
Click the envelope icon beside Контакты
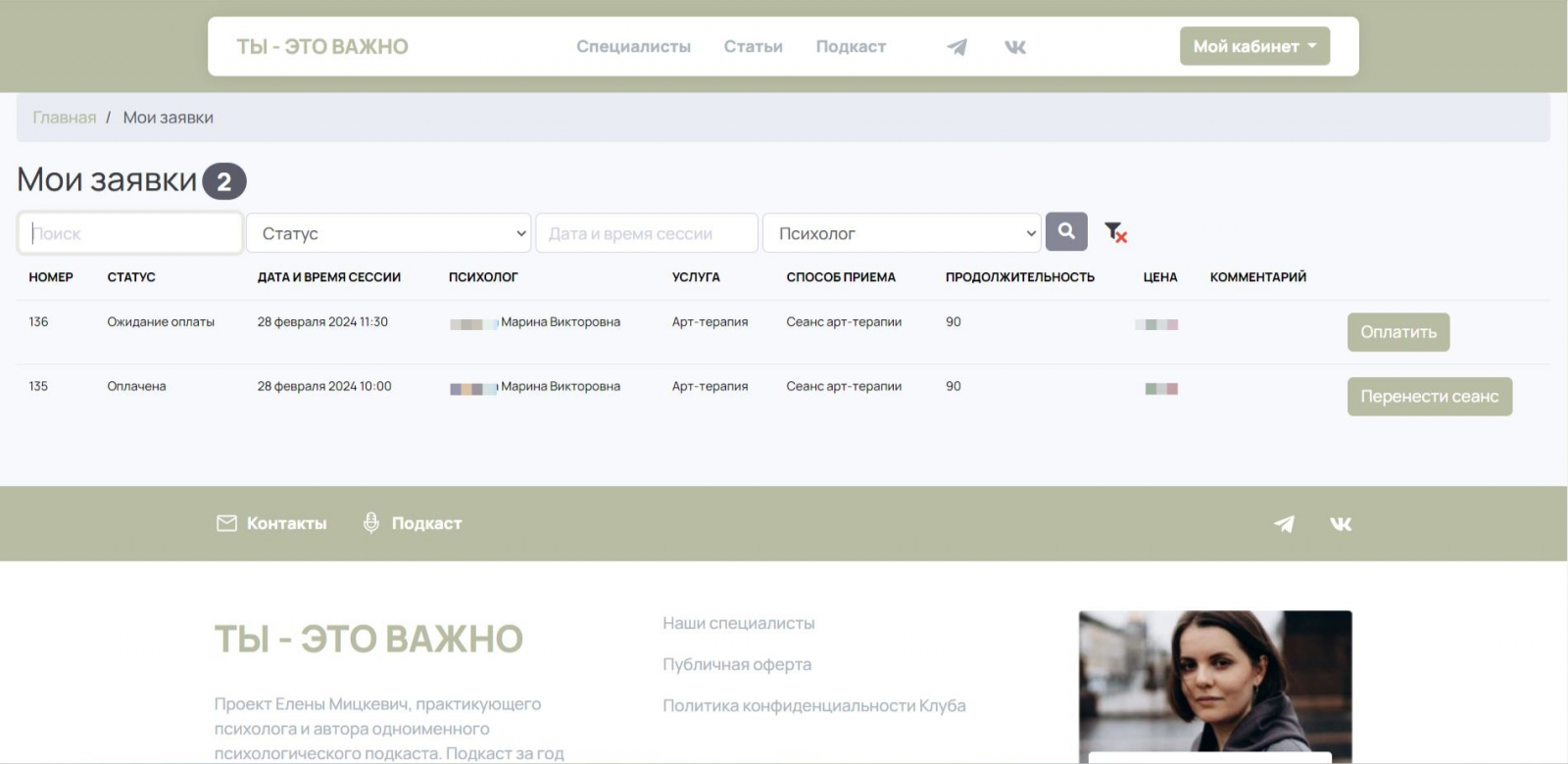coord(226,524)
